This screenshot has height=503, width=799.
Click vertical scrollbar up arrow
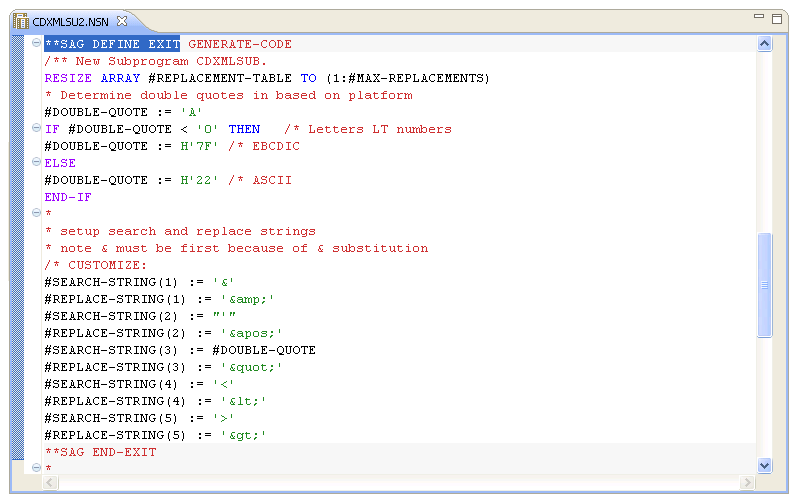click(x=765, y=44)
